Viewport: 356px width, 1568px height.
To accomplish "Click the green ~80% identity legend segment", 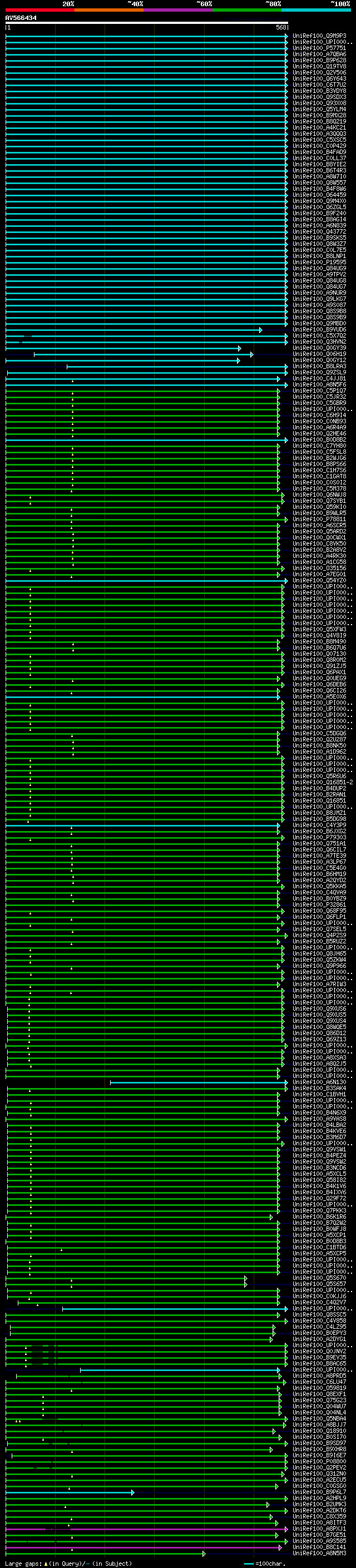I will coord(247,10).
